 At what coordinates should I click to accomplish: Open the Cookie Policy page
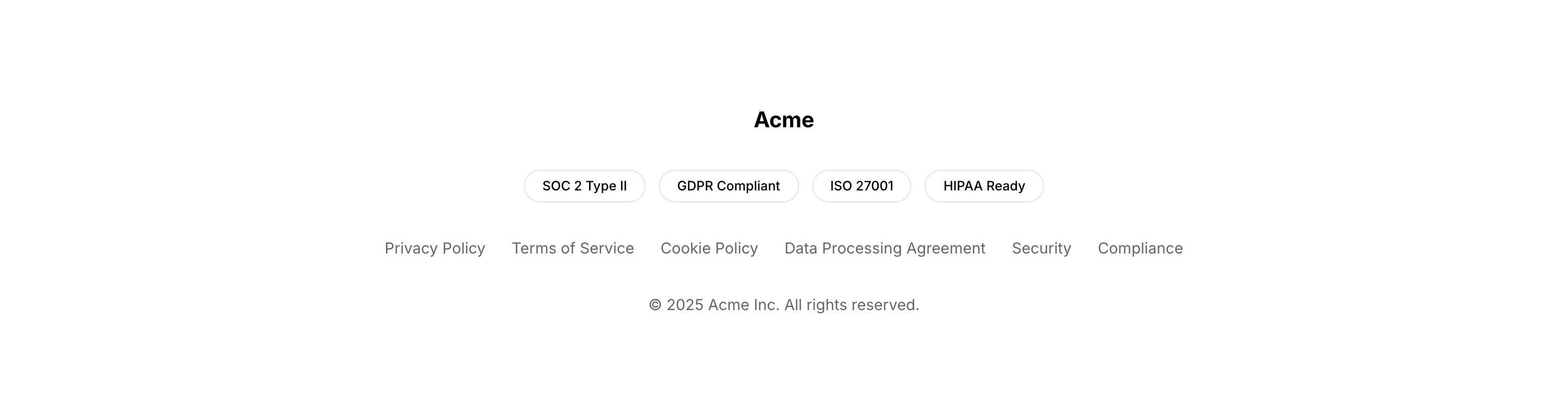pyautogui.click(x=709, y=249)
